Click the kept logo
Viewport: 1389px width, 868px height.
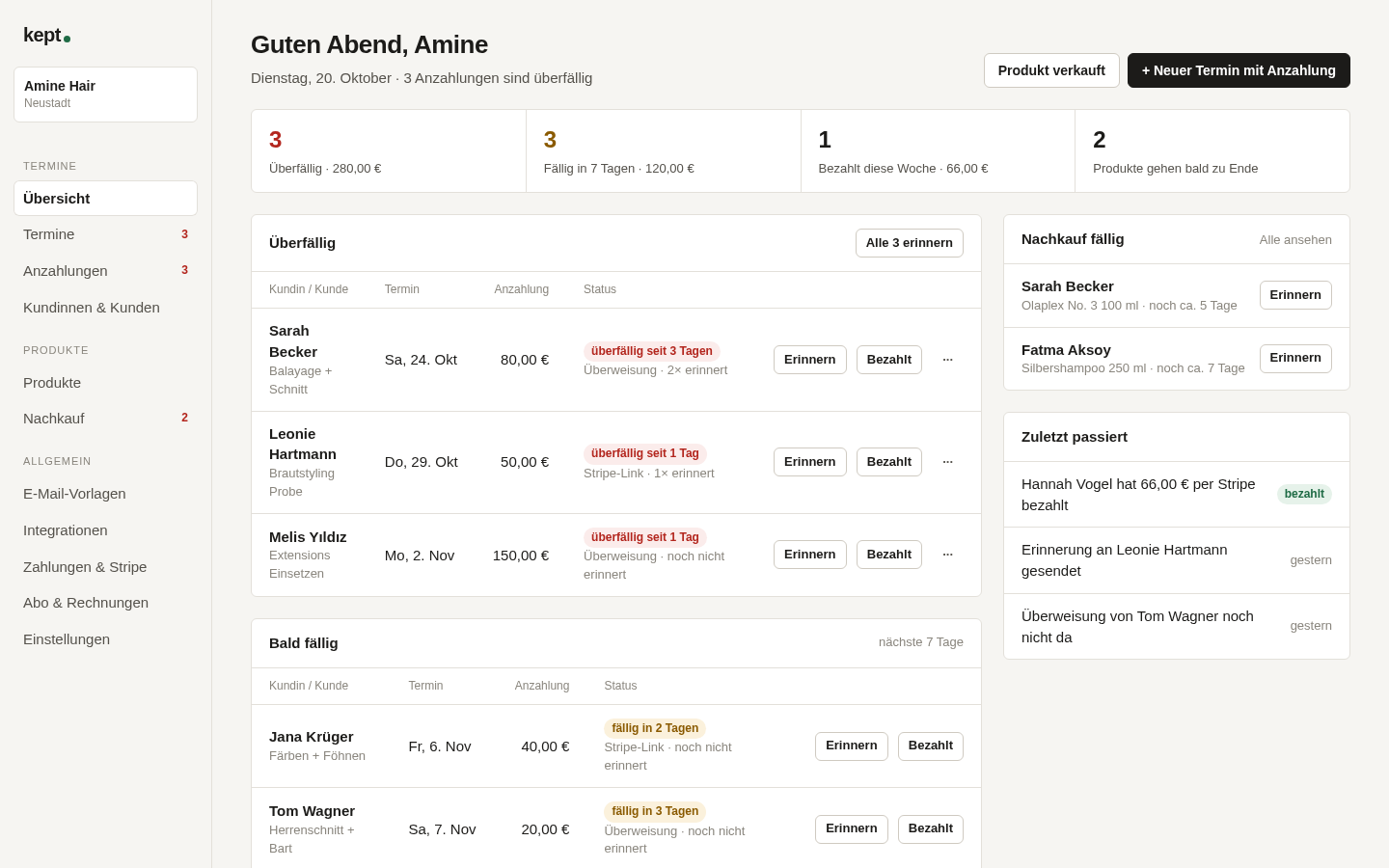[x=46, y=36]
